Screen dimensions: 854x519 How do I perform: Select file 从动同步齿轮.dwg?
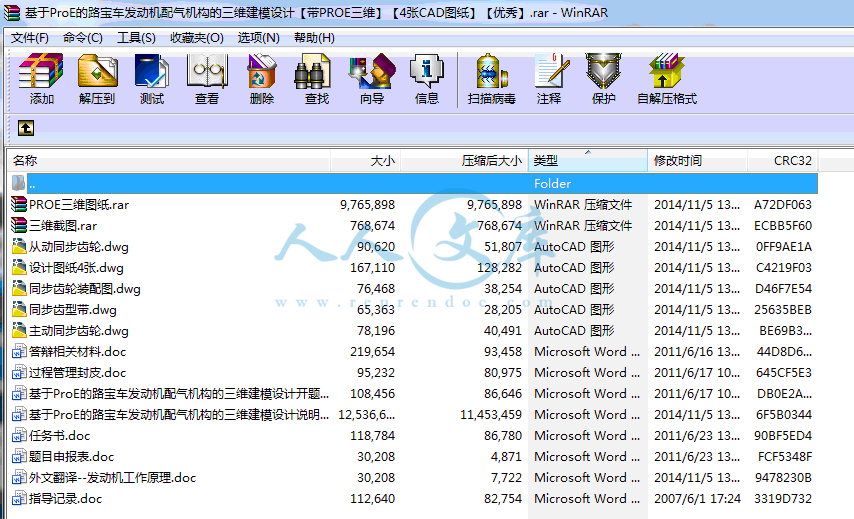point(79,247)
